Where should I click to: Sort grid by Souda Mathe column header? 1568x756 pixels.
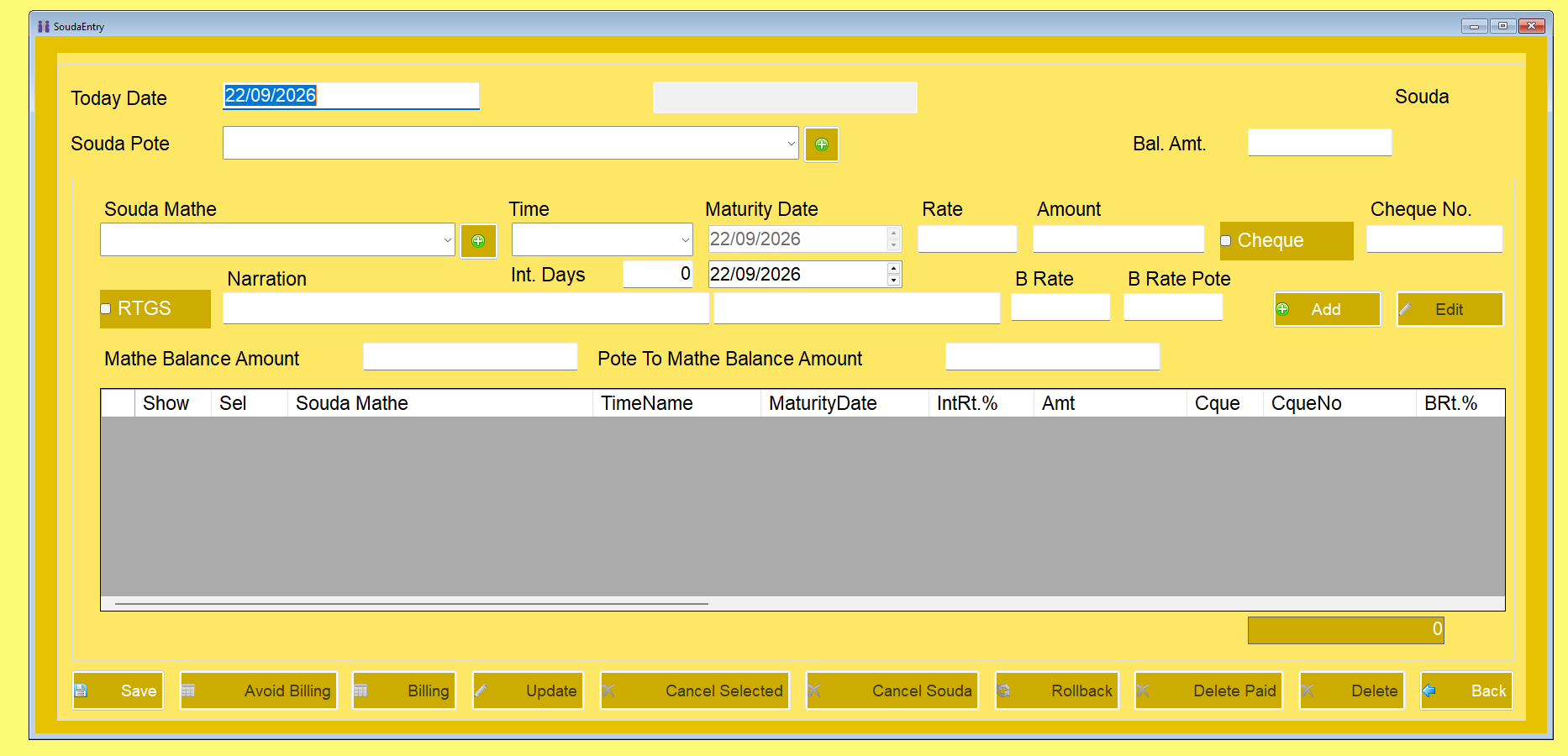coord(440,403)
